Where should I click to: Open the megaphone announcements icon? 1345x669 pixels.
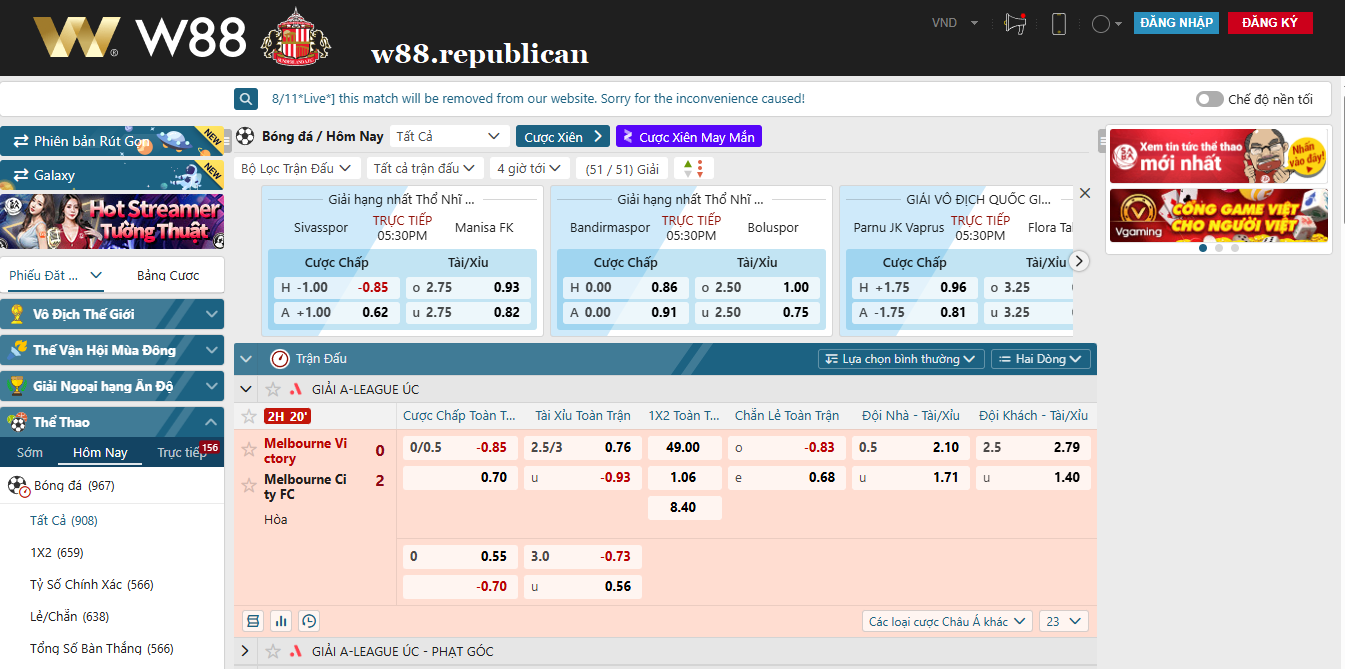point(1016,24)
